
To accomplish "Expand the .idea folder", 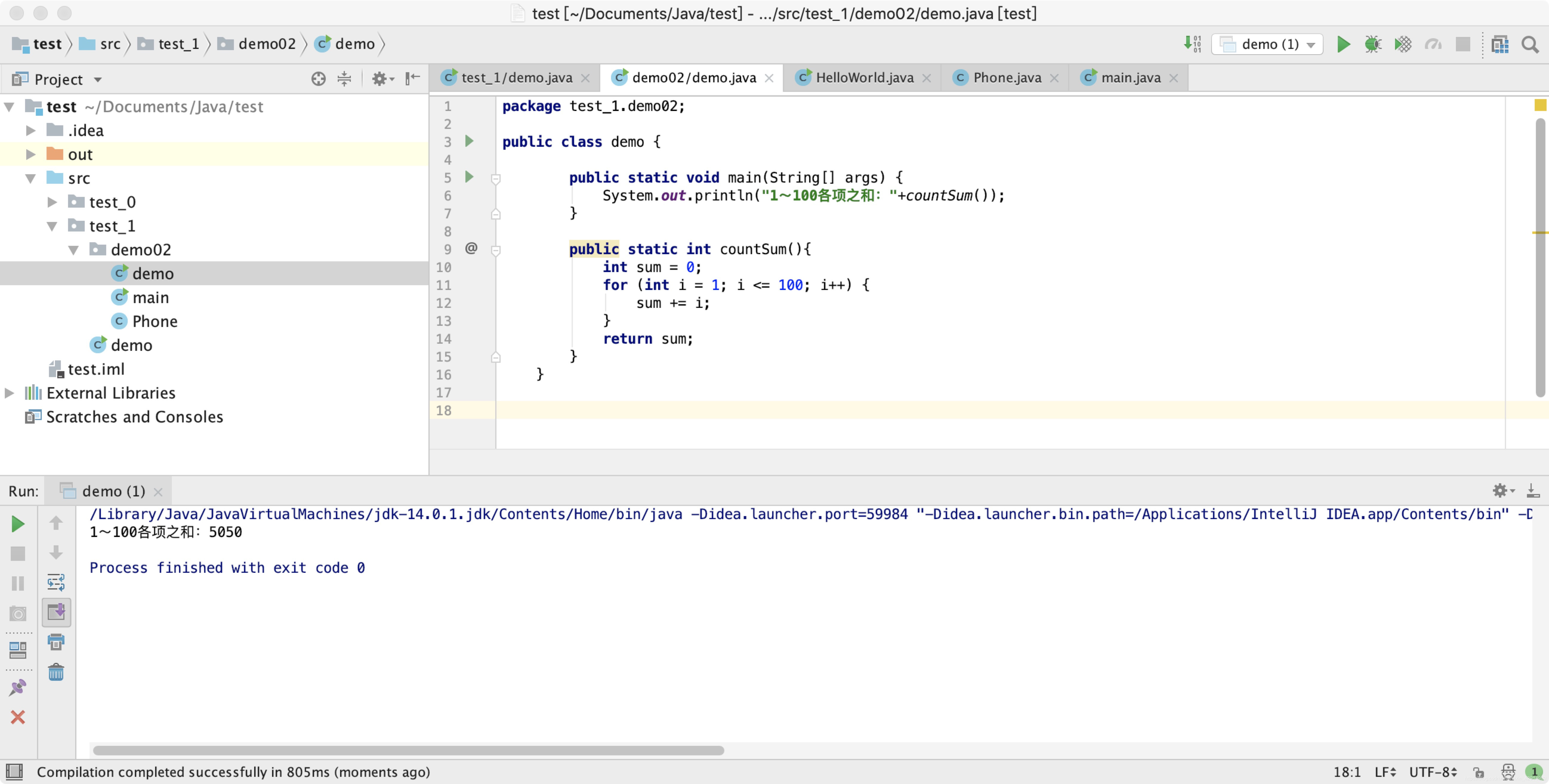I will (31, 130).
